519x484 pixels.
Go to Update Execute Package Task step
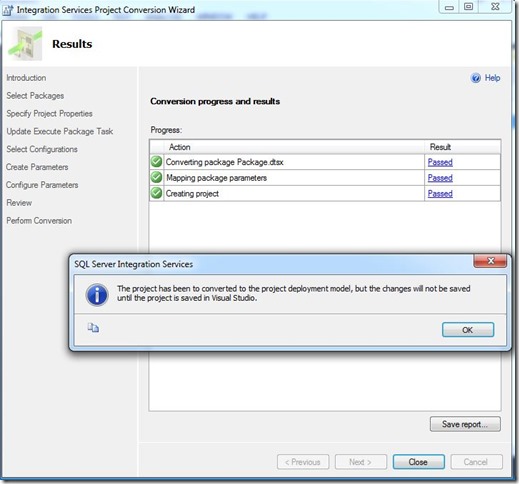(x=60, y=131)
